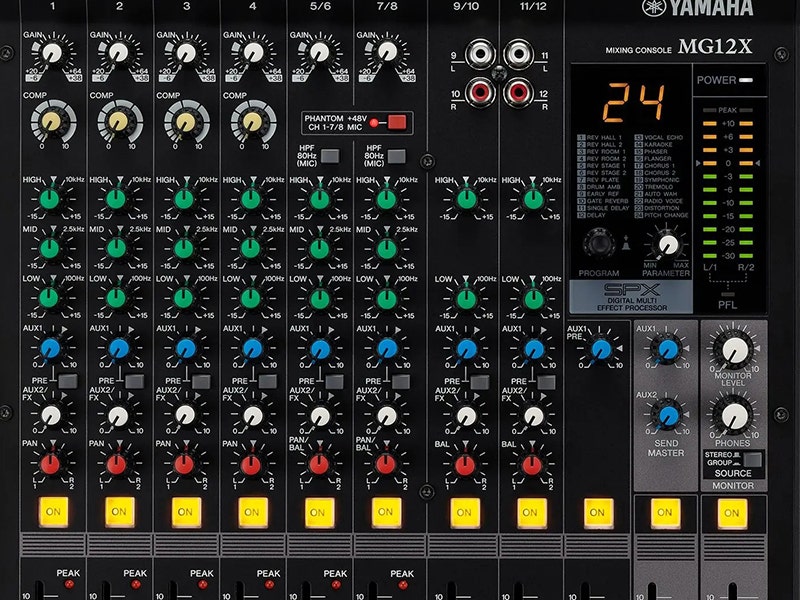Click the channel 1 LOW EQ knob
Screen dimensions: 800x600
49,298
